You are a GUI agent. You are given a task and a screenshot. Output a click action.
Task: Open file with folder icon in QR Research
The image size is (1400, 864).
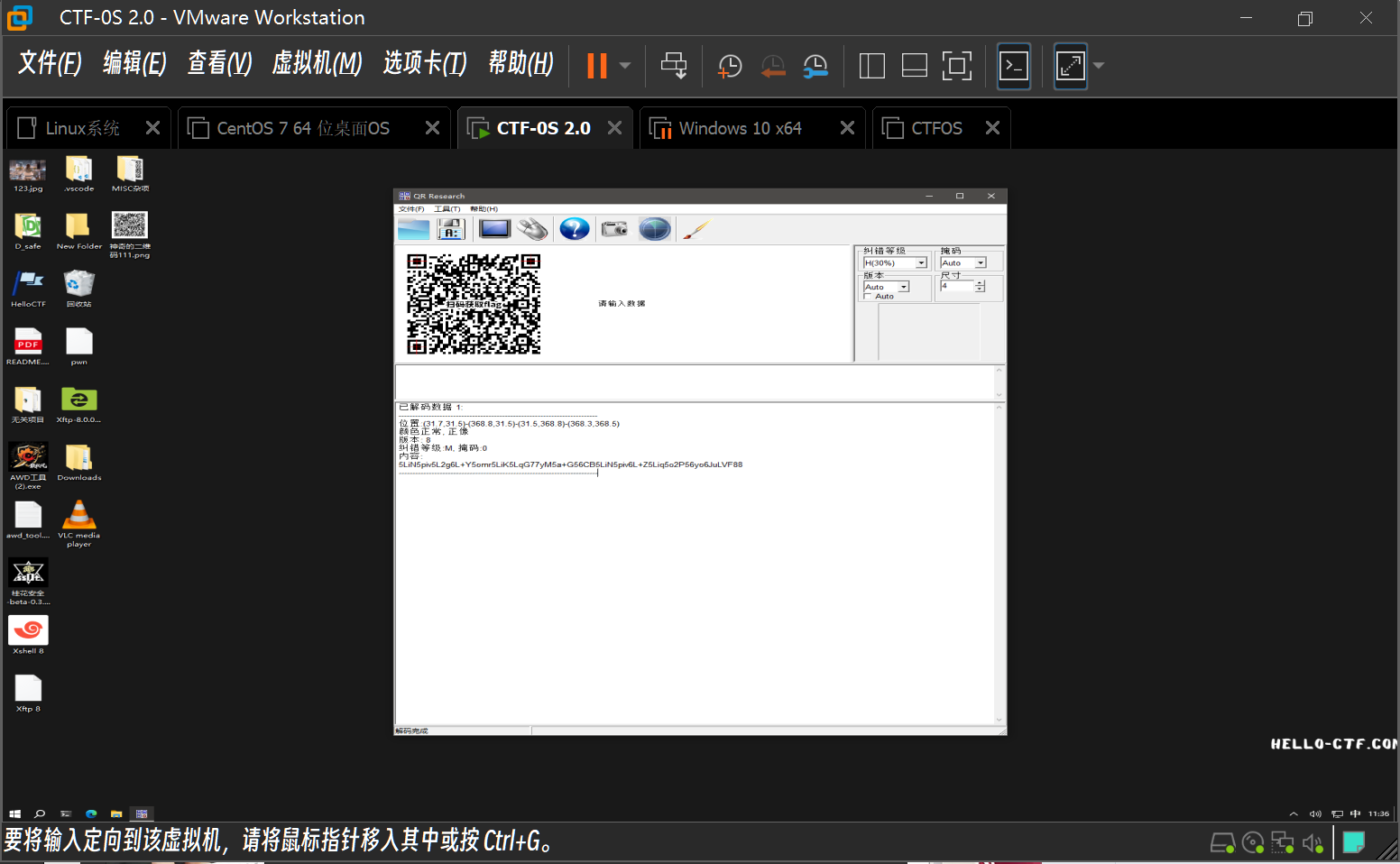413,229
